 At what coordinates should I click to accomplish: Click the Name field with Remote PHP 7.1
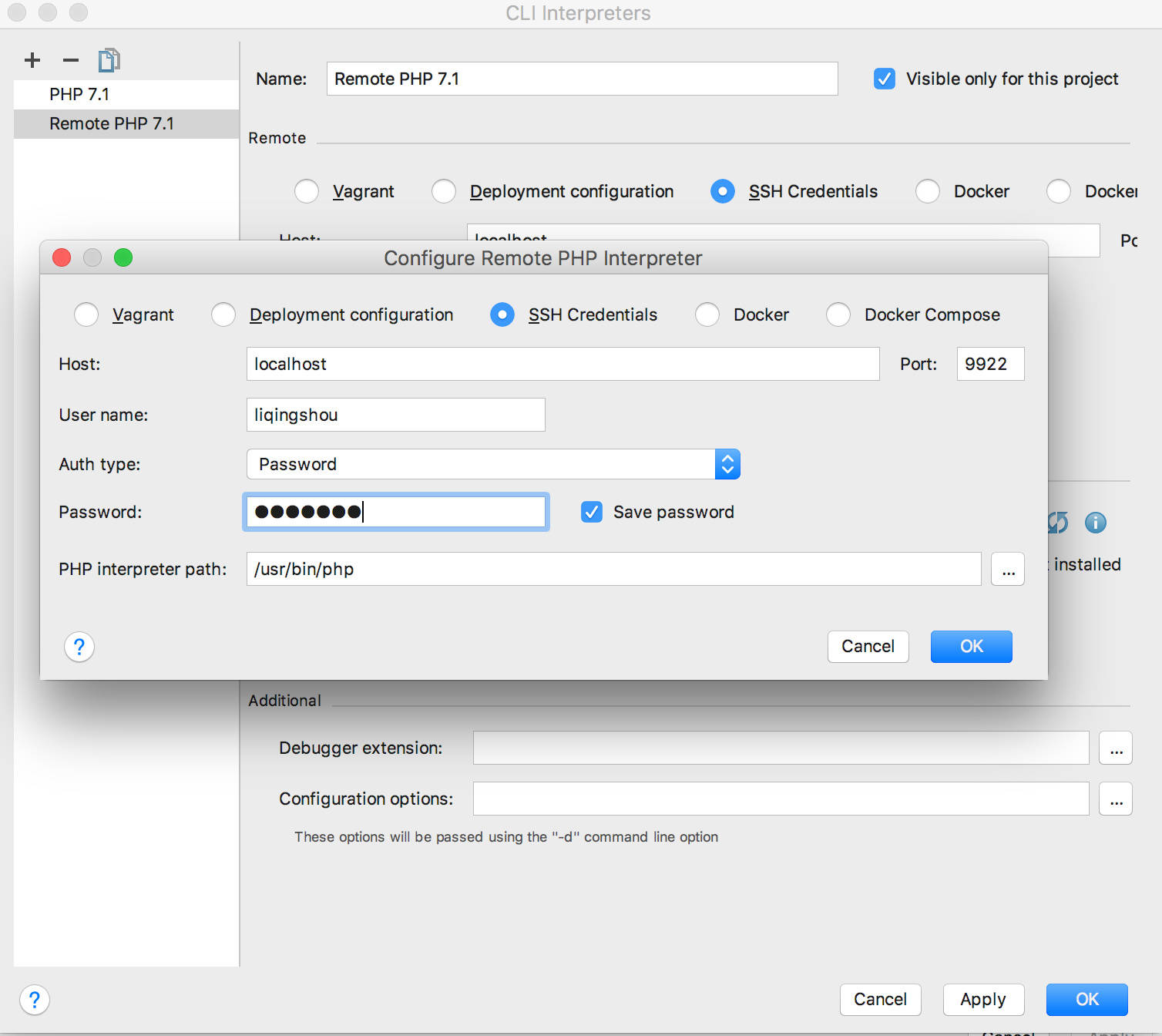coord(582,79)
